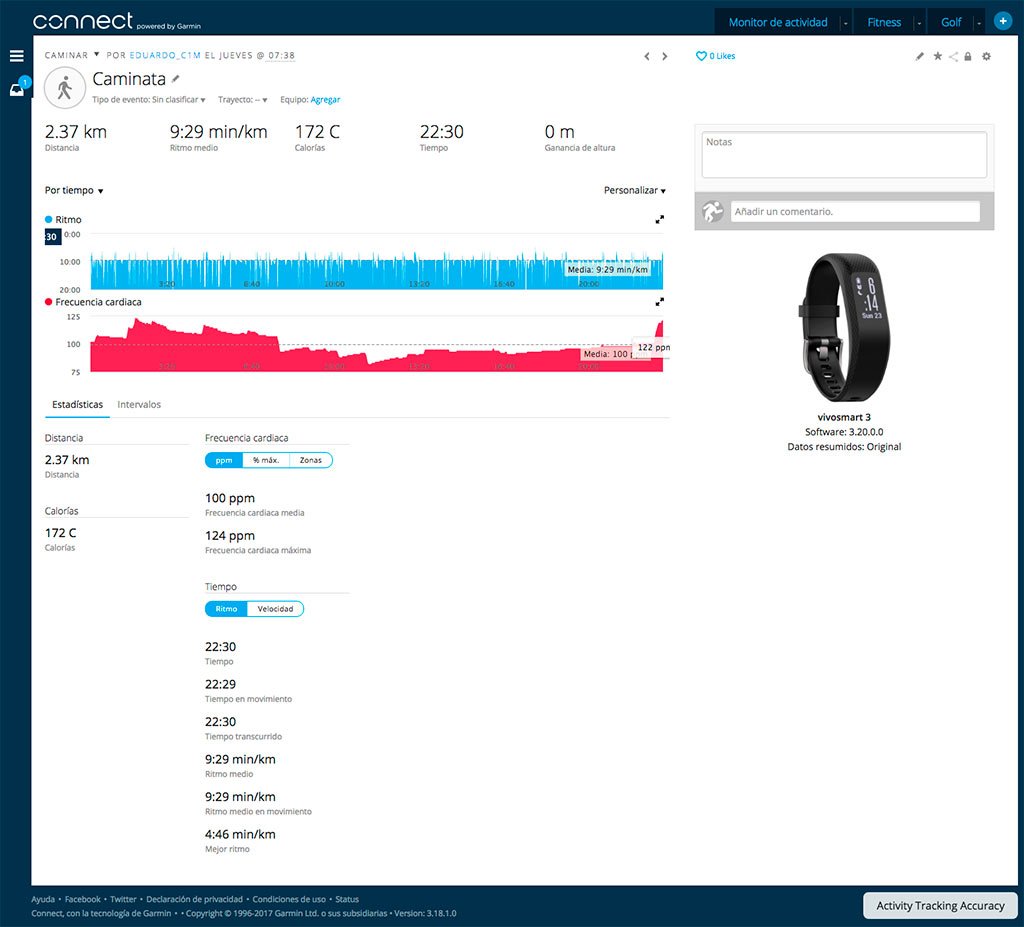Image resolution: width=1024 pixels, height=927 pixels.
Task: Switch to the Estadísticas tab
Action: 77,405
